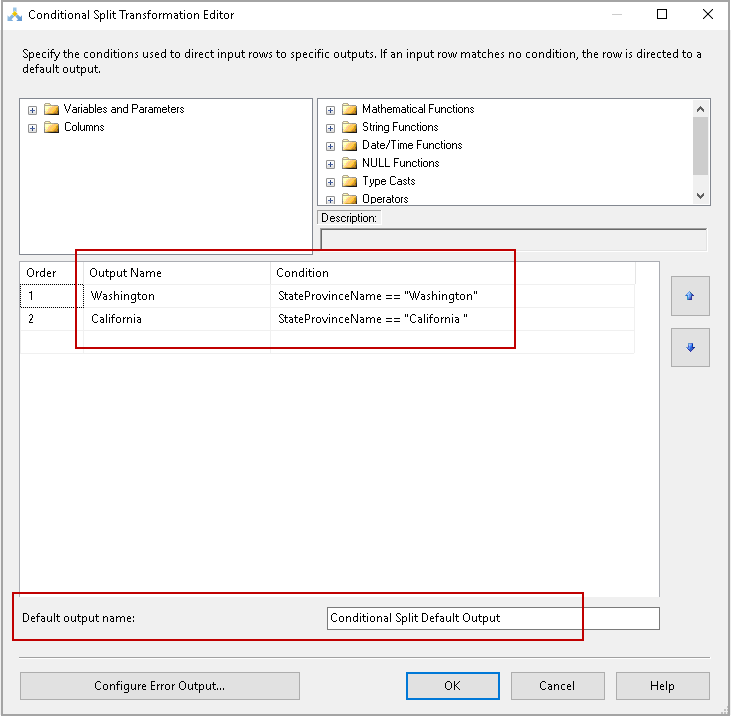The width and height of the screenshot is (731, 716).
Task: Edit the Default output name field
Action: (493, 618)
